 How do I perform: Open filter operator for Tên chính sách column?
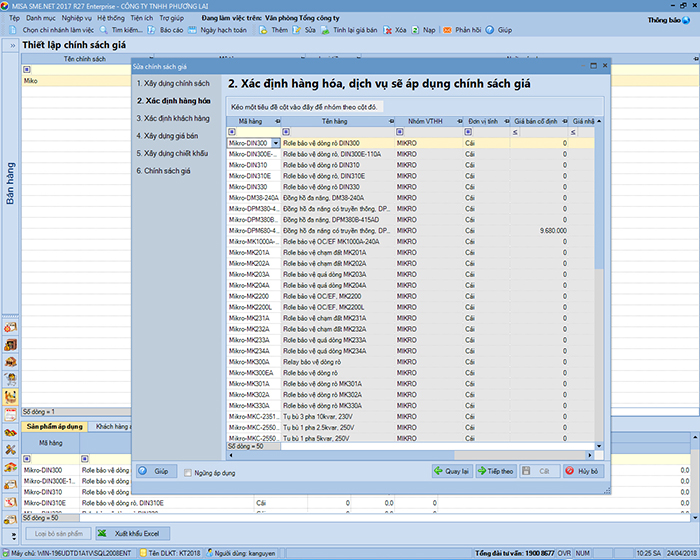tap(27, 70)
